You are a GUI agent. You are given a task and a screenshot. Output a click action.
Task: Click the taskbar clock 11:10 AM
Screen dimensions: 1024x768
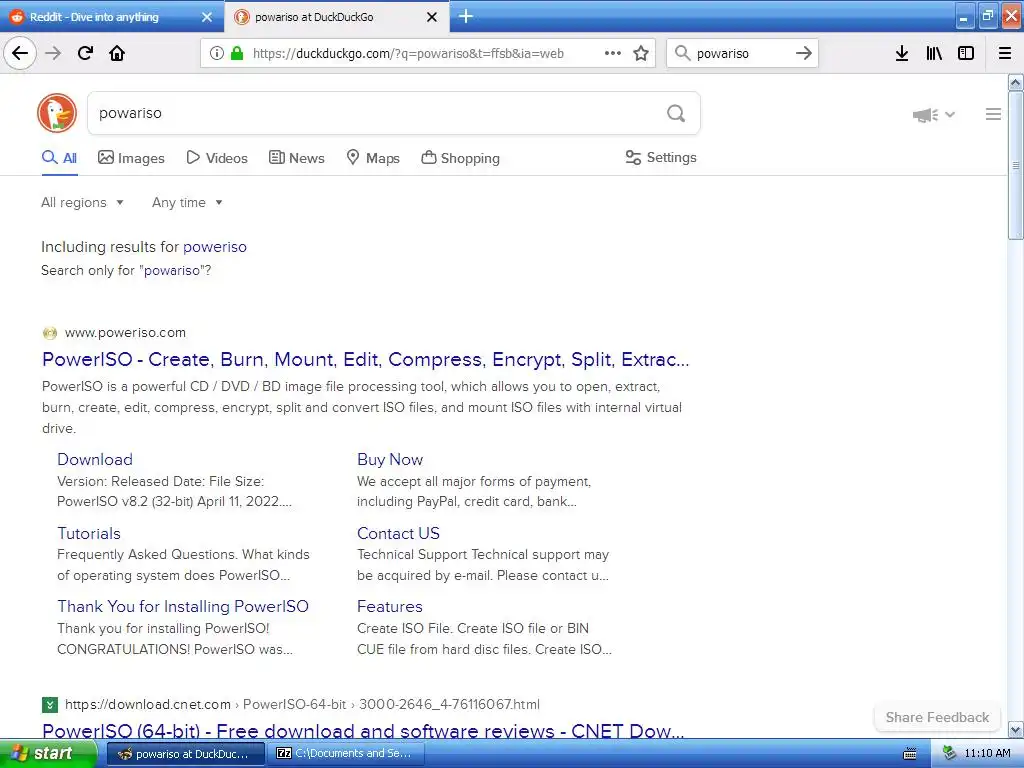point(987,753)
